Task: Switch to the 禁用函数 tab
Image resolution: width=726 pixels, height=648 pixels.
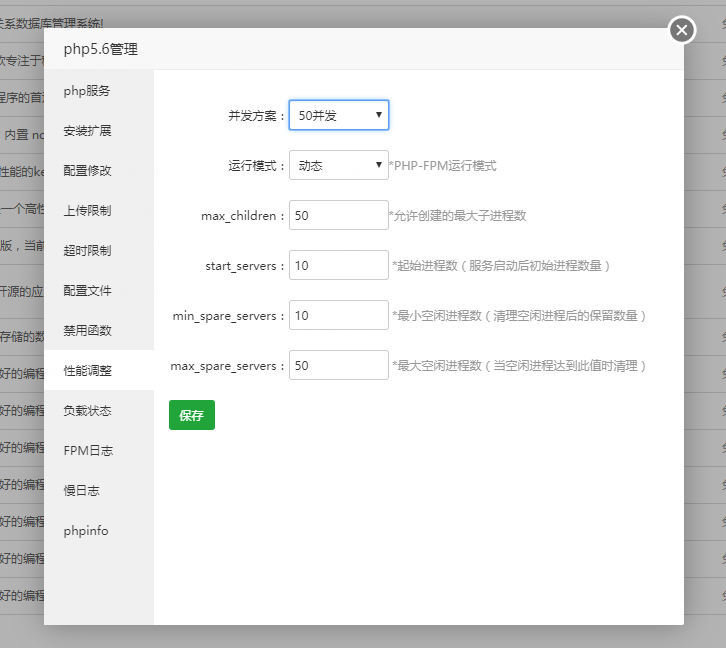Action: point(87,331)
